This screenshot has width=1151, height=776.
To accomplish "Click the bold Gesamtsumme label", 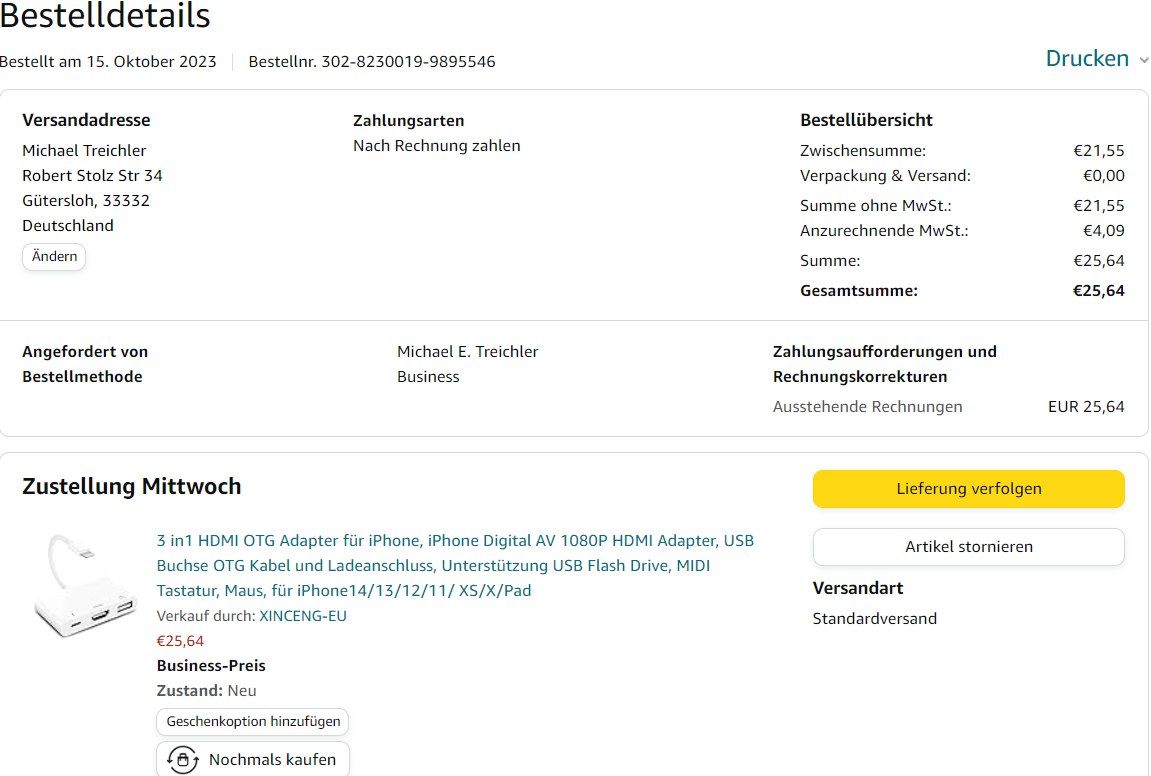I will [x=858, y=291].
